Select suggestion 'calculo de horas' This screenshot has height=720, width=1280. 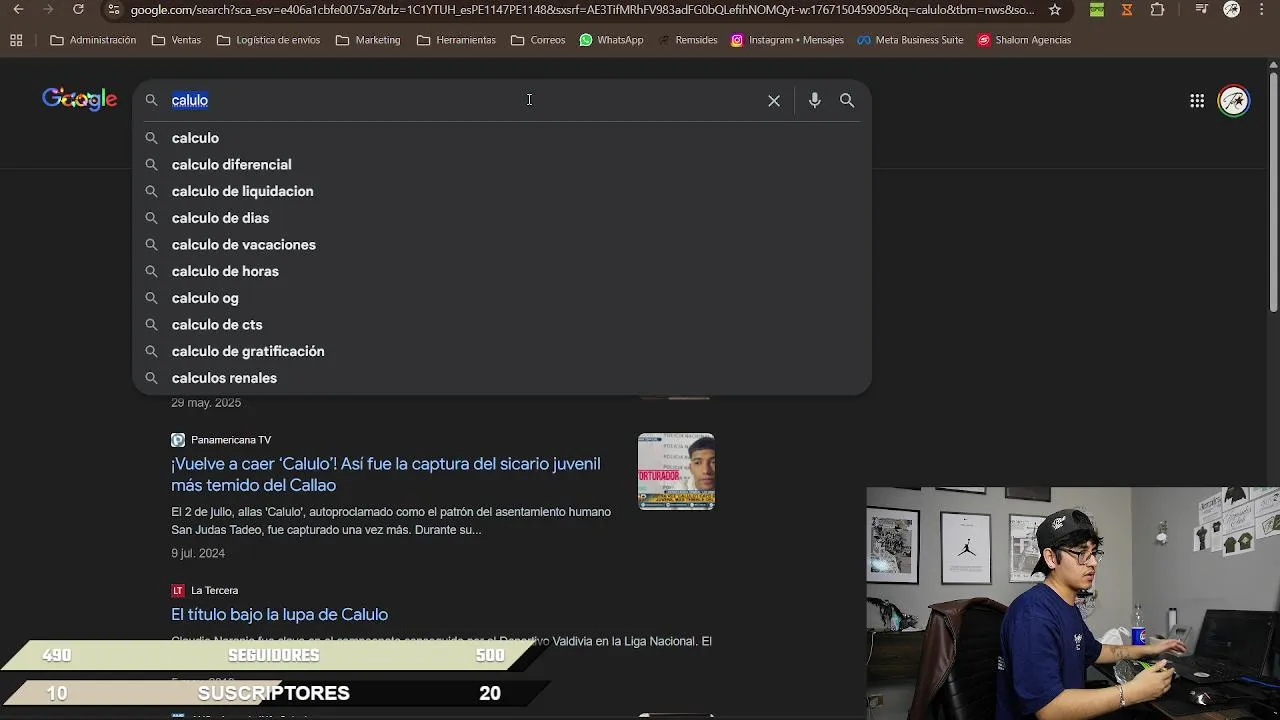[x=501, y=271]
